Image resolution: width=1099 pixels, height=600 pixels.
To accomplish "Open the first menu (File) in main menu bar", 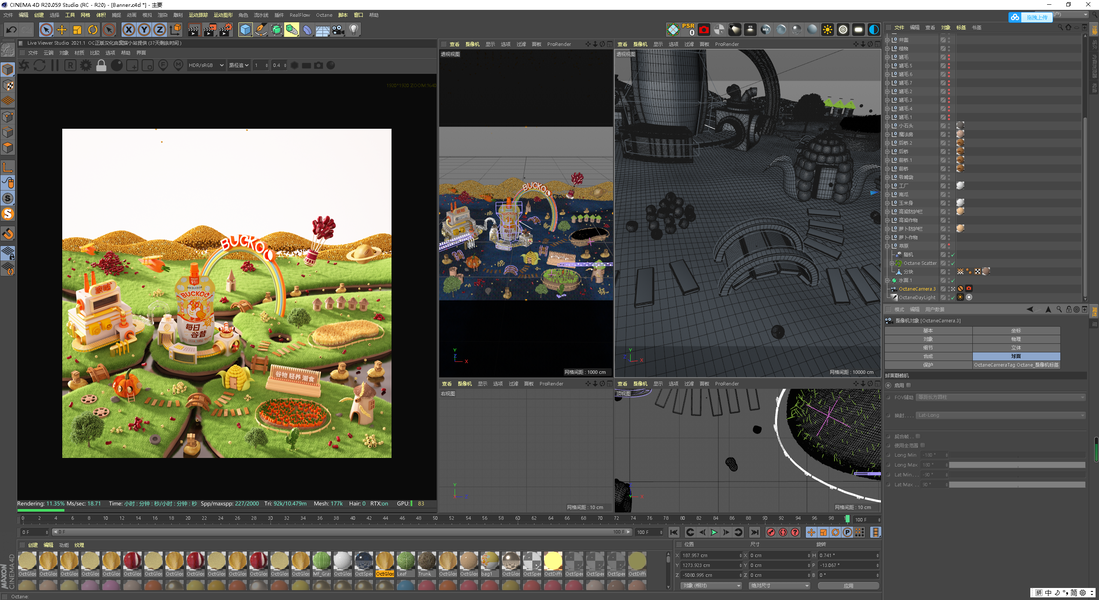I will 8,15.
